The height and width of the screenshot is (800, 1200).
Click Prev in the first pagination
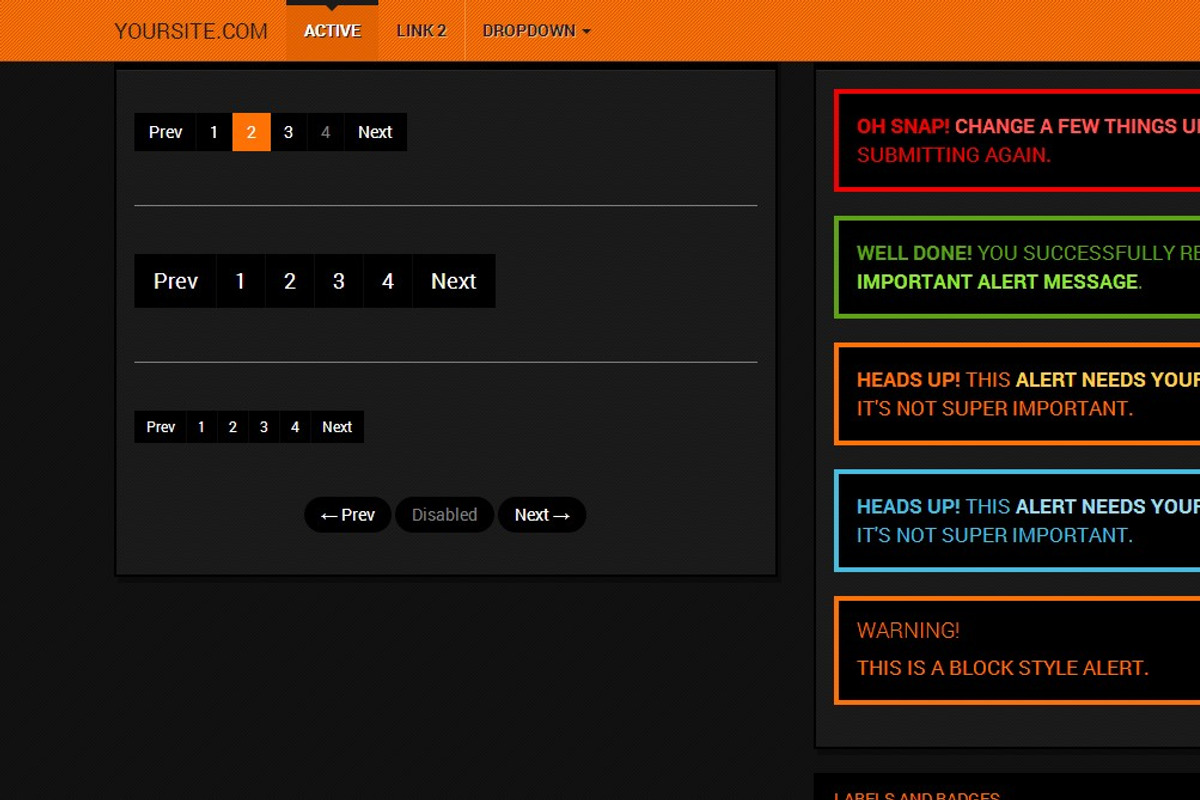(166, 132)
